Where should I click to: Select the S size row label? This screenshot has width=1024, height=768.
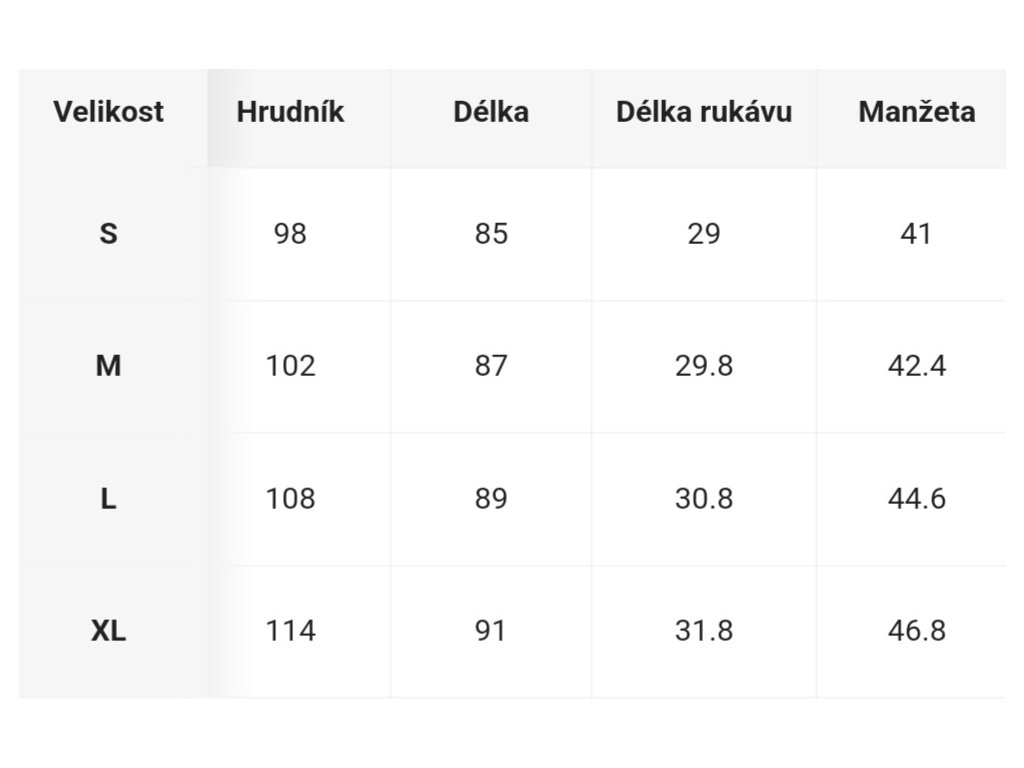108,234
